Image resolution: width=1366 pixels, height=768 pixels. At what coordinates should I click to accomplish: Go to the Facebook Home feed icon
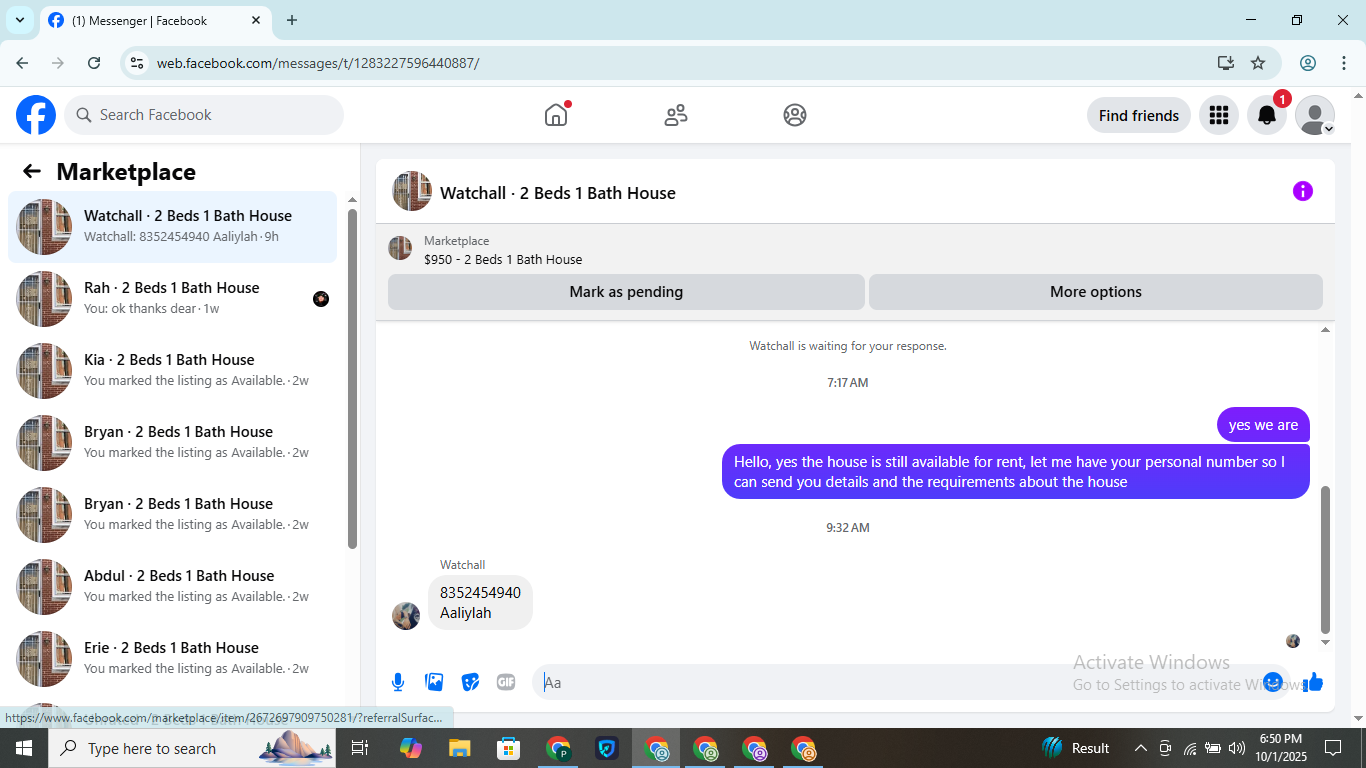[x=556, y=115]
